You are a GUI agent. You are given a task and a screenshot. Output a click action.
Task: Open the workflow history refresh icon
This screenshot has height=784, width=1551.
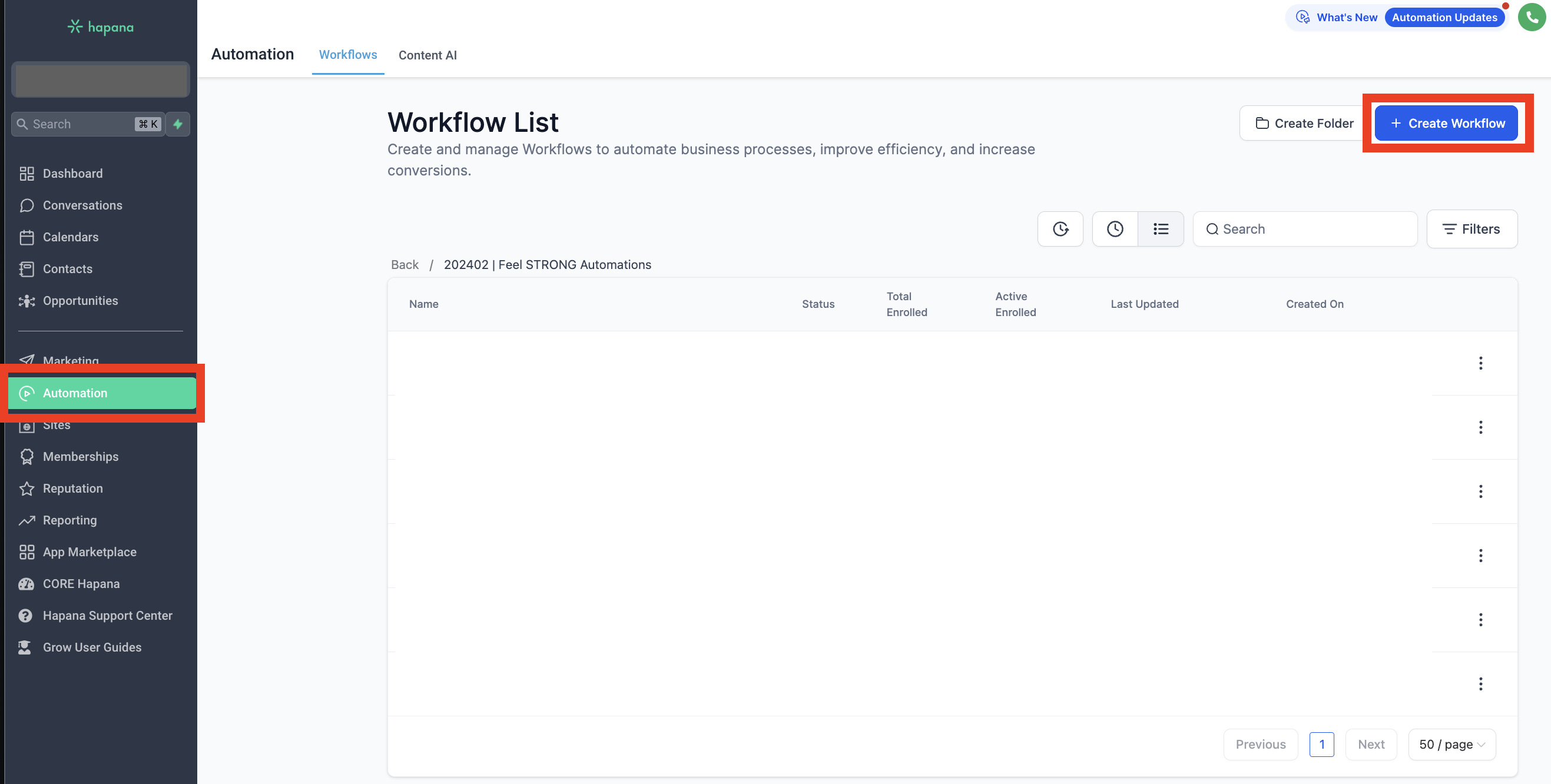pos(1060,229)
